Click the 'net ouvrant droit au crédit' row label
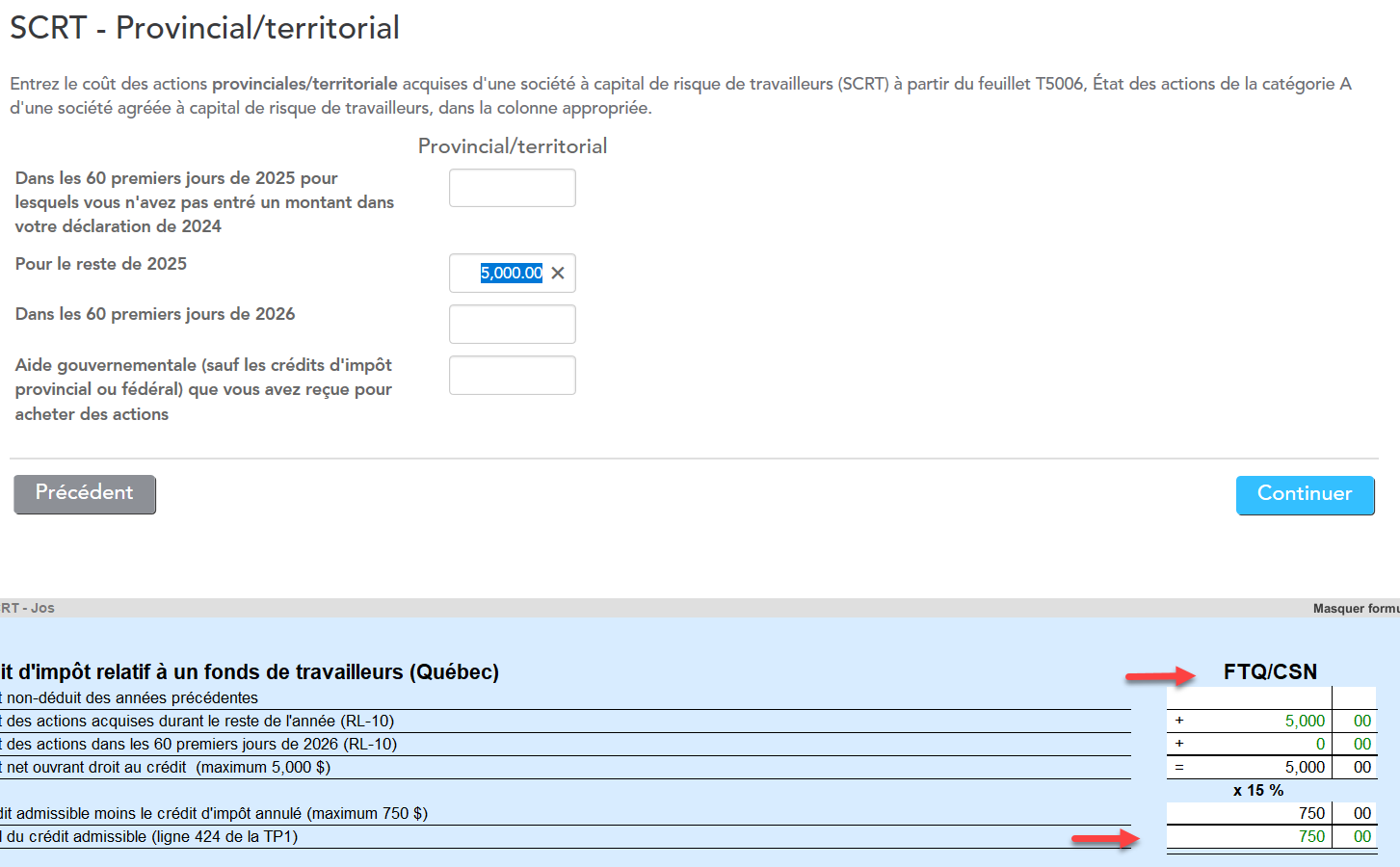Image resolution: width=1400 pixels, height=867 pixels. [166, 767]
